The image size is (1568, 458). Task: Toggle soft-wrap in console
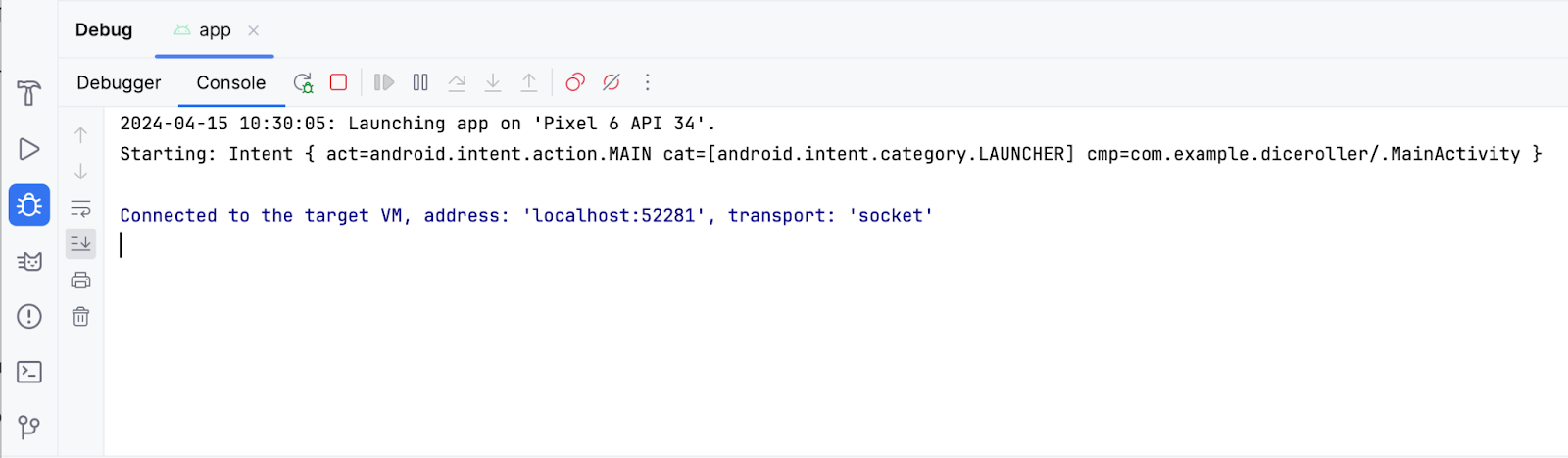tap(80, 208)
